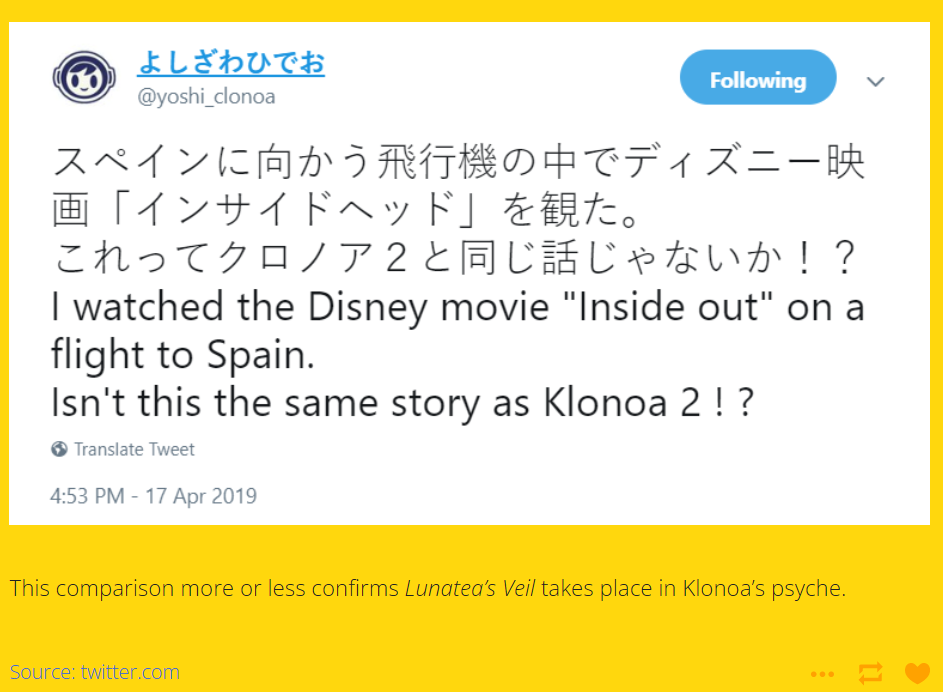The image size is (943, 692).
Task: Toggle the blue Following button
Action: pyautogui.click(x=758, y=78)
